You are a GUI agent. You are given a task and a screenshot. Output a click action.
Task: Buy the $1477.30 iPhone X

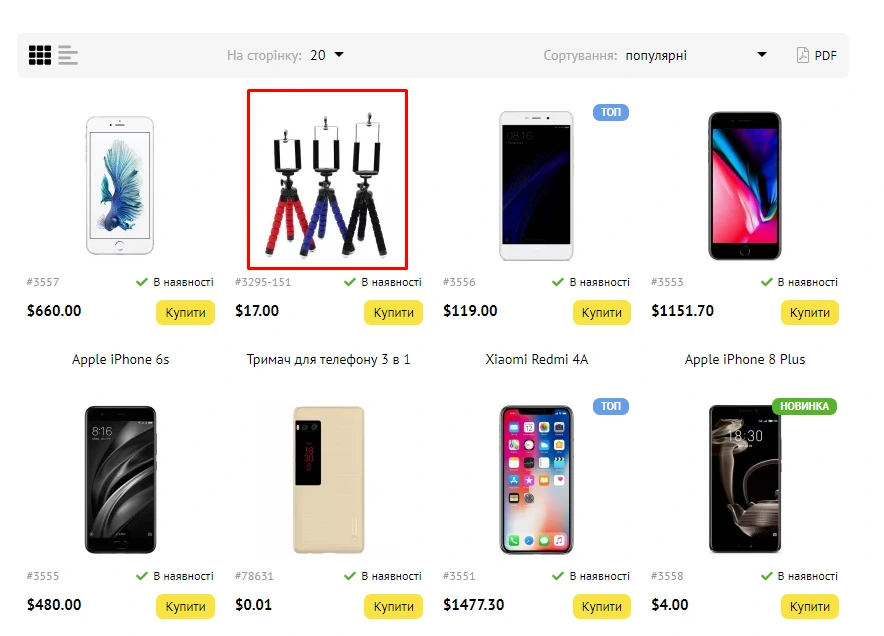(x=602, y=607)
